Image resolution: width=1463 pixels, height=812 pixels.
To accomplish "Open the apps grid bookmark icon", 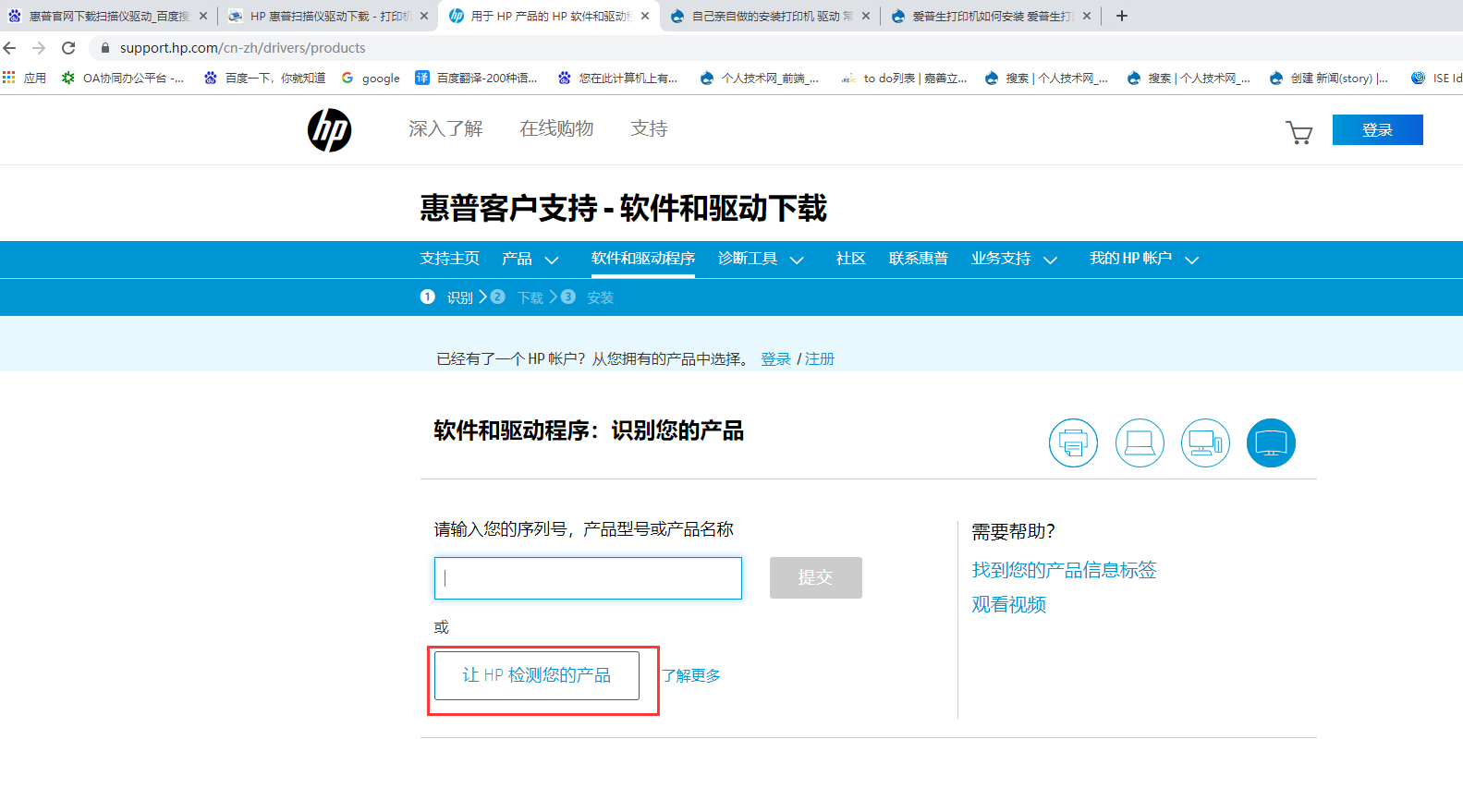I will pyautogui.click(x=9, y=78).
